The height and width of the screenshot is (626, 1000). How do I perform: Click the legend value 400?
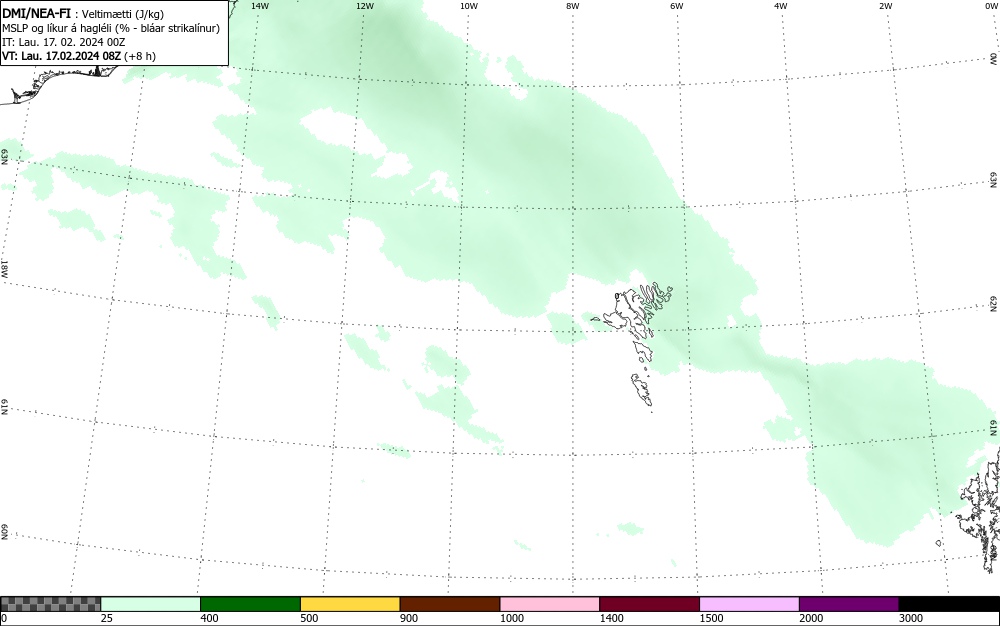coord(209,618)
